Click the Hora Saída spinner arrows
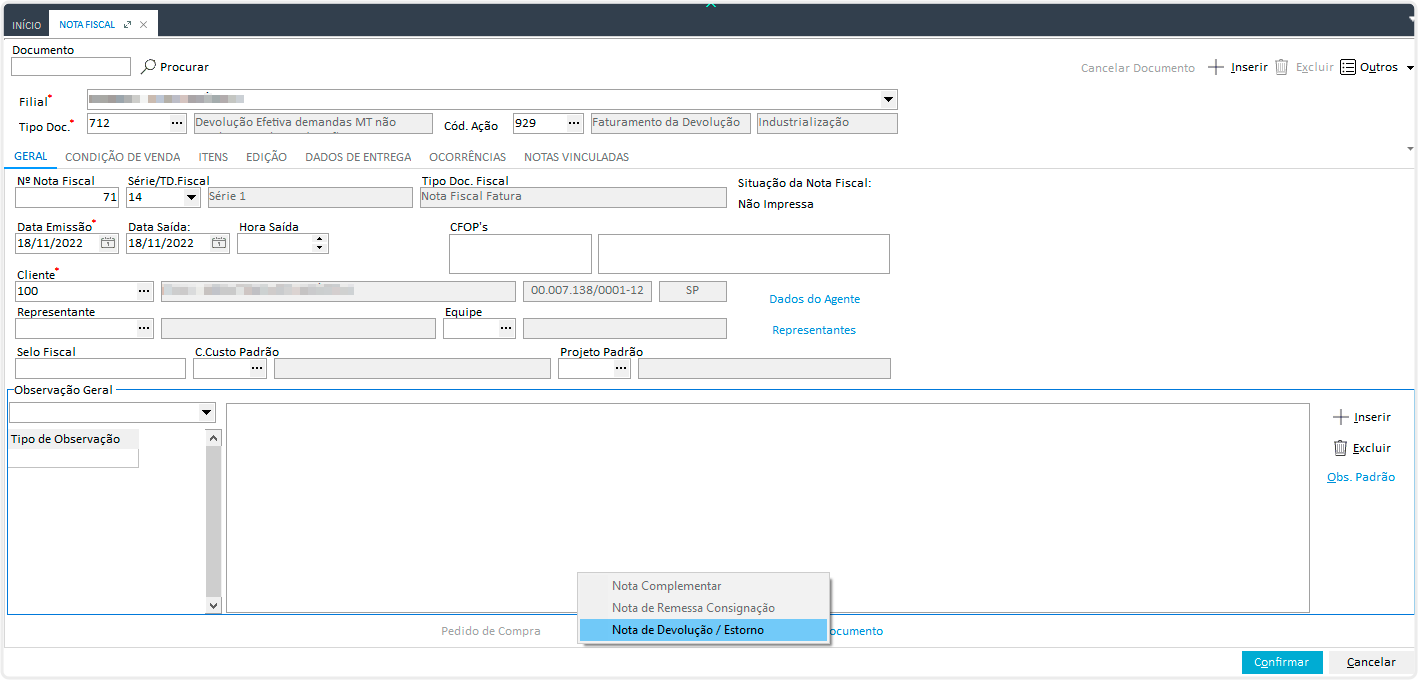1419x680 pixels. (x=319, y=243)
